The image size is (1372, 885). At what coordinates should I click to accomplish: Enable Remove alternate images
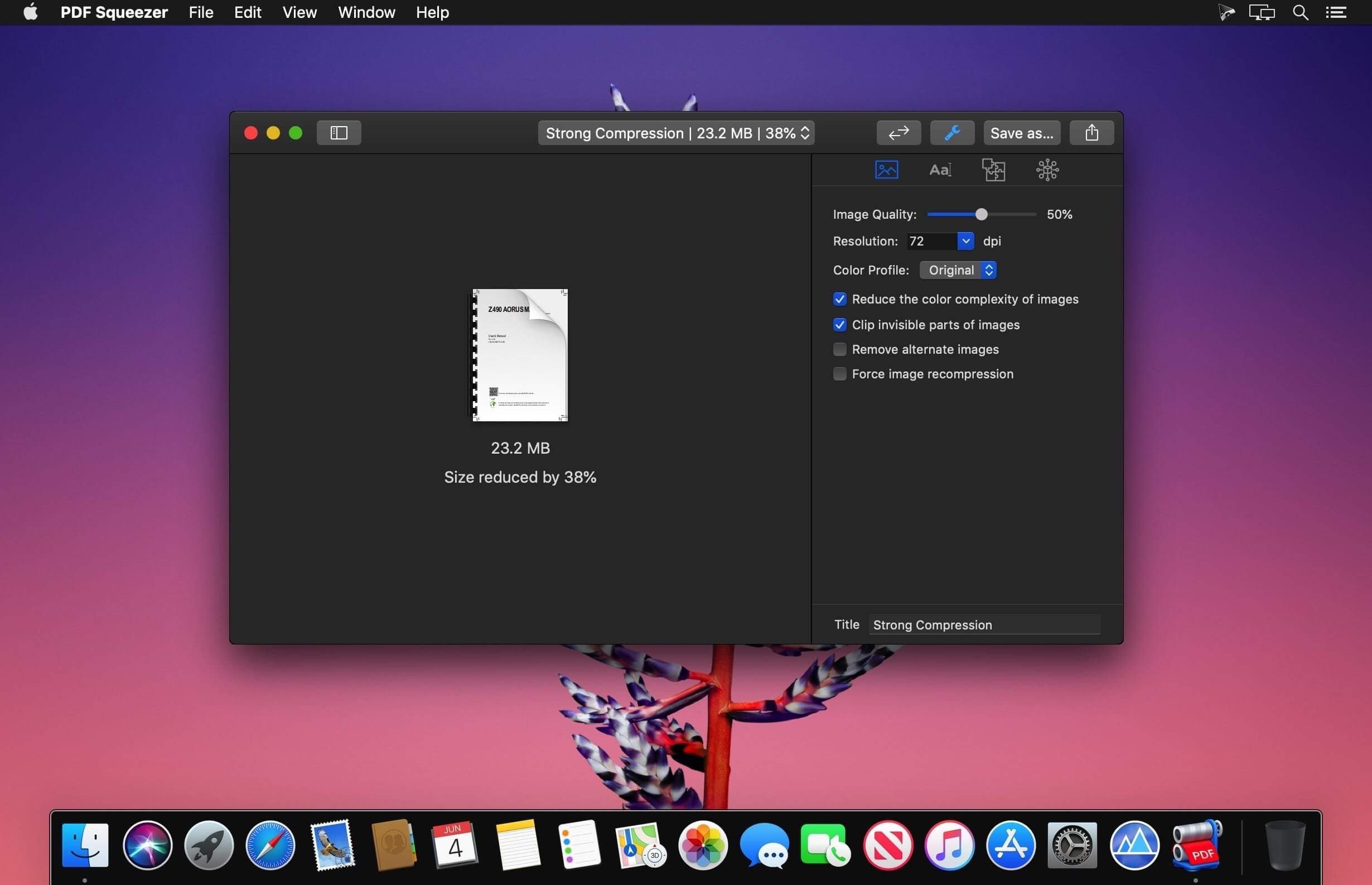tap(839, 349)
